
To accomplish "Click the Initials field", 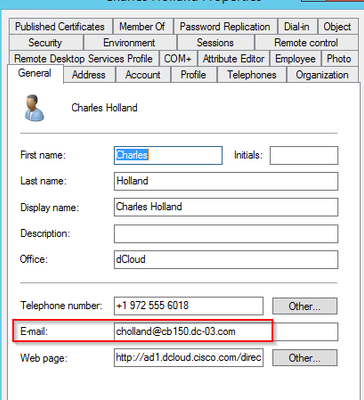I will click(304, 155).
